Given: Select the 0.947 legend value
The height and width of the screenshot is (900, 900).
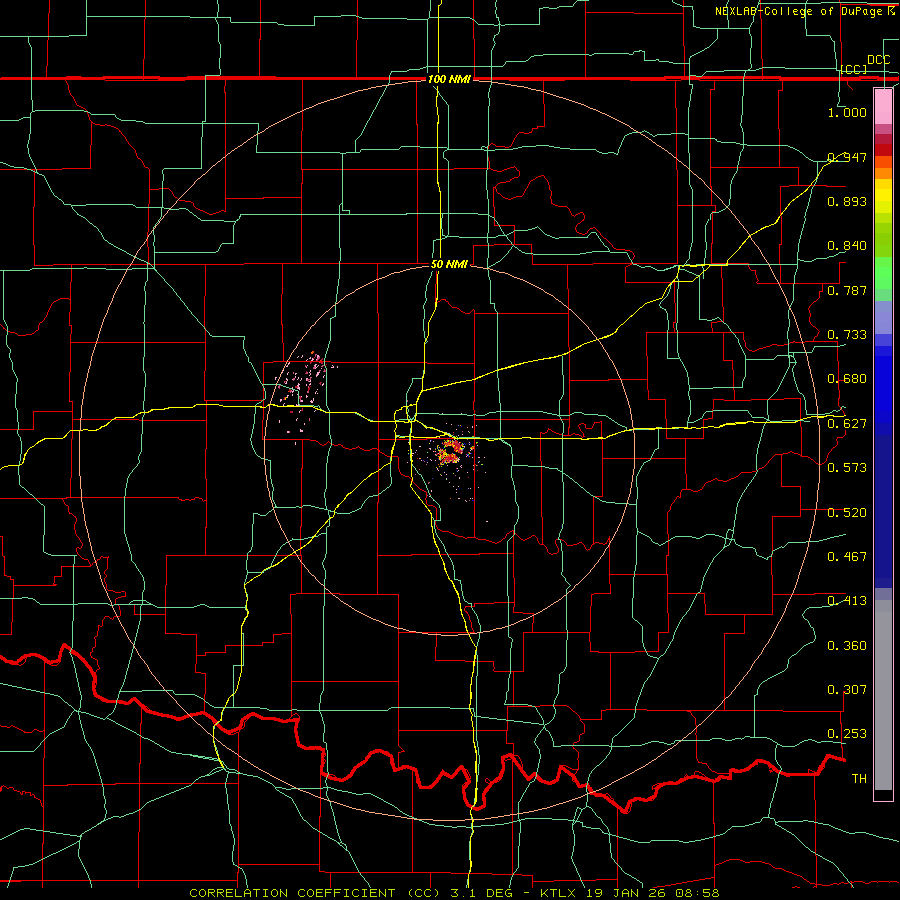Looking at the screenshot, I should pyautogui.click(x=847, y=157).
